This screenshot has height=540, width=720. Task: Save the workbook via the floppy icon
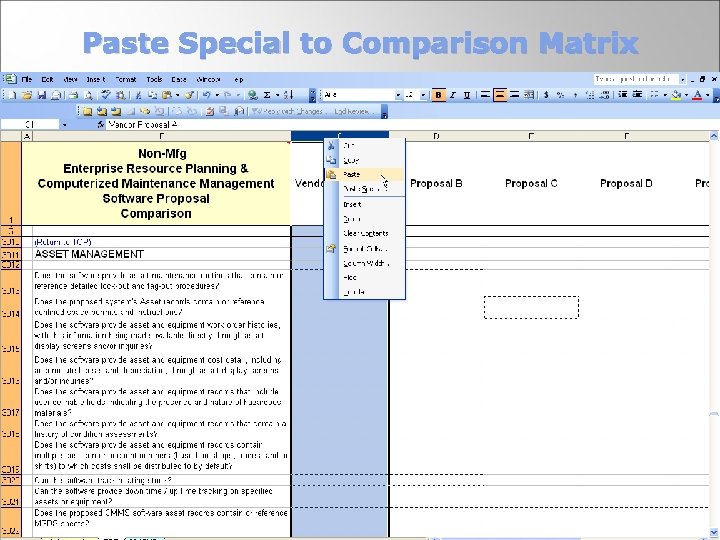[x=42, y=95]
